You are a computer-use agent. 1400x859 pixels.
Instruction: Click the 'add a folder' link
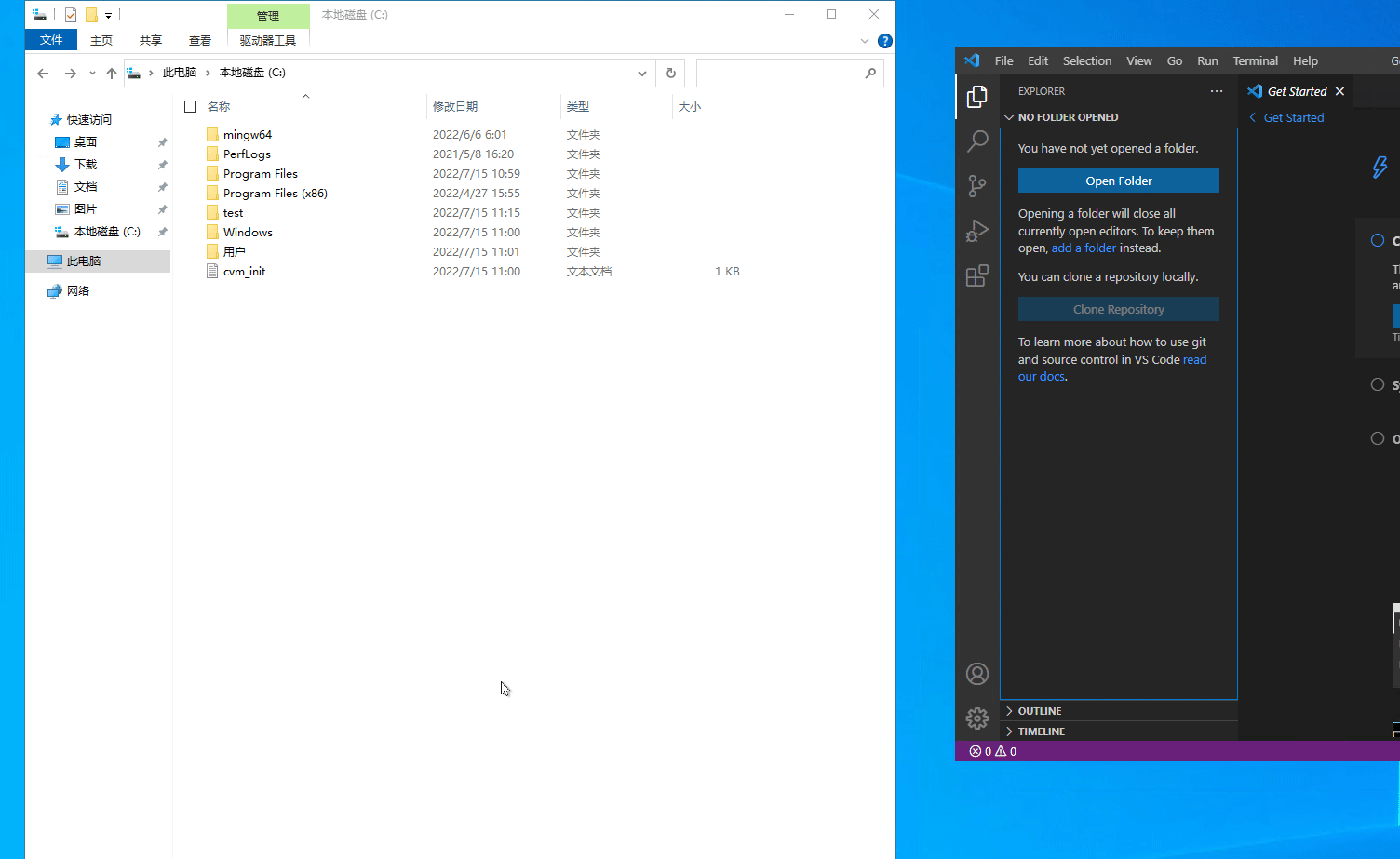point(1084,248)
